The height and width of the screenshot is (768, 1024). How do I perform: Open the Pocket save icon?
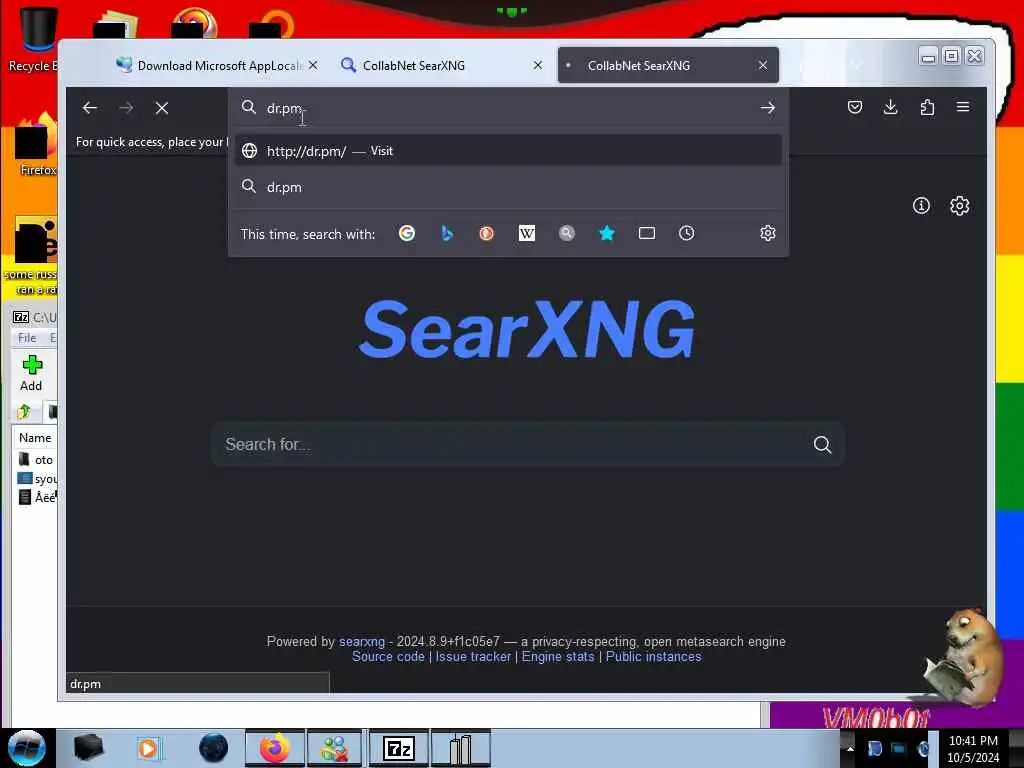coord(855,107)
